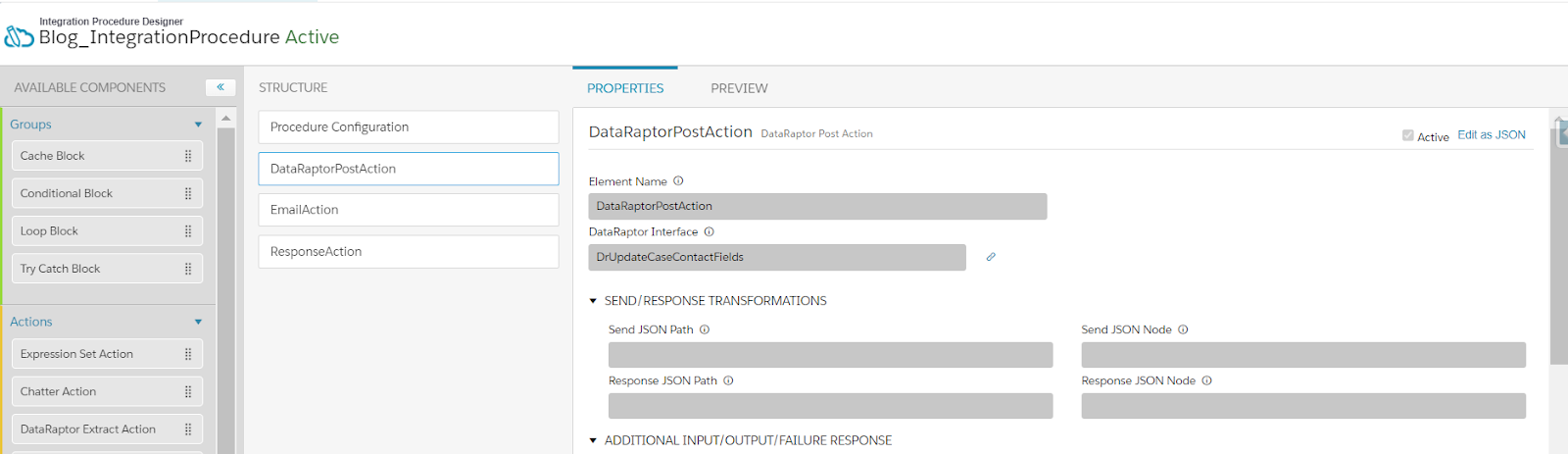The height and width of the screenshot is (454, 1568).
Task: Collapse Additional Input/Output/Failure Response section
Action: (593, 440)
